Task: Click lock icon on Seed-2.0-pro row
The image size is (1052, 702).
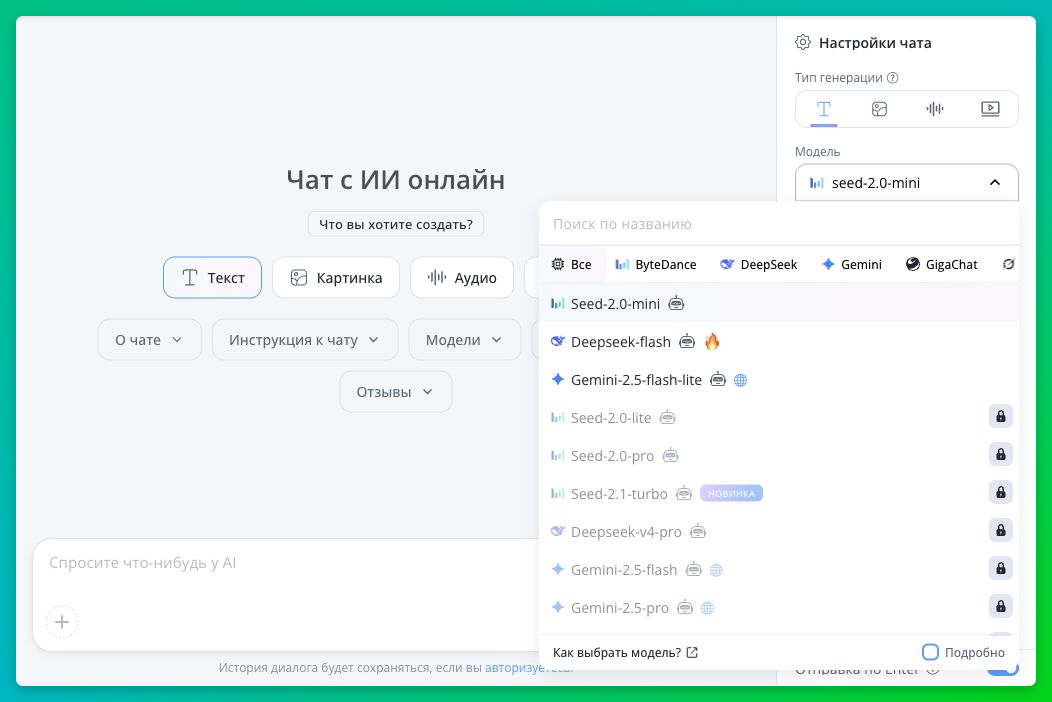Action: pyautogui.click(x=1000, y=455)
